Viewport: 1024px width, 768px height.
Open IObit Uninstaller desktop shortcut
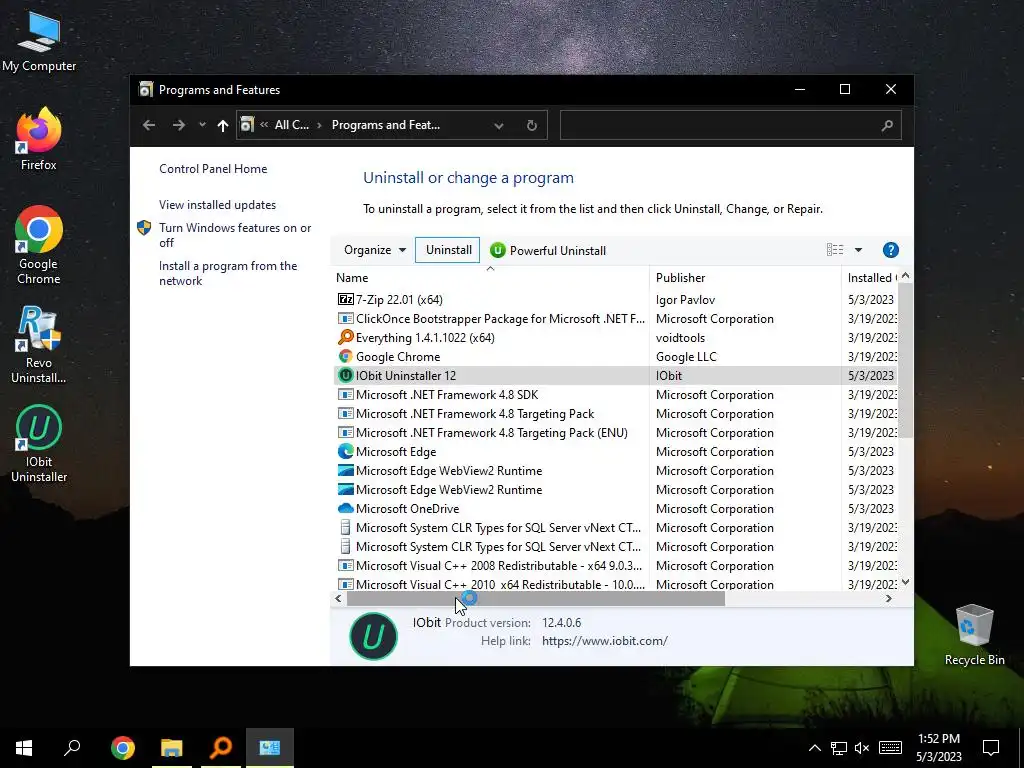(39, 443)
